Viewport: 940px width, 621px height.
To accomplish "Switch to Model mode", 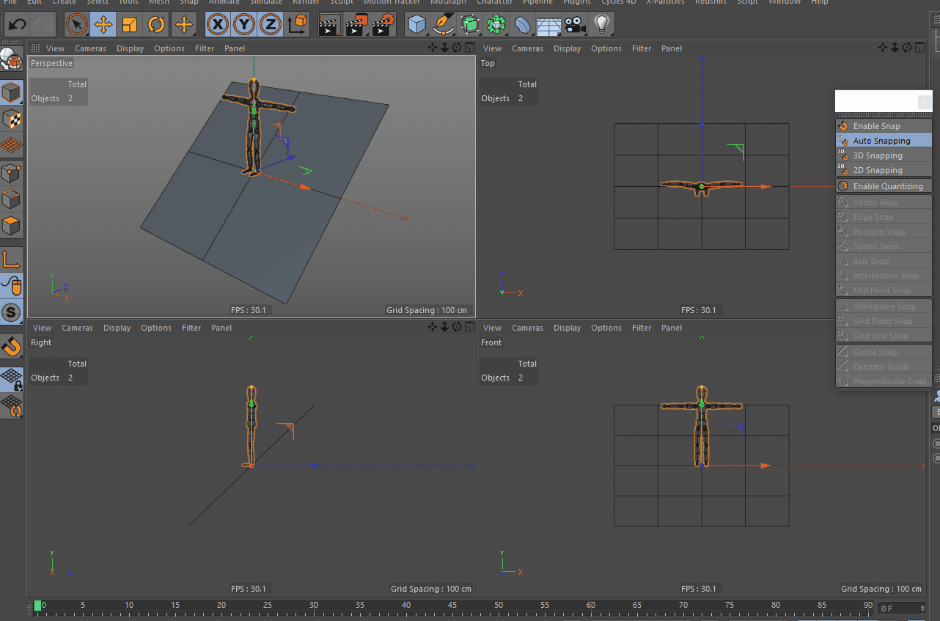I will click(11, 93).
